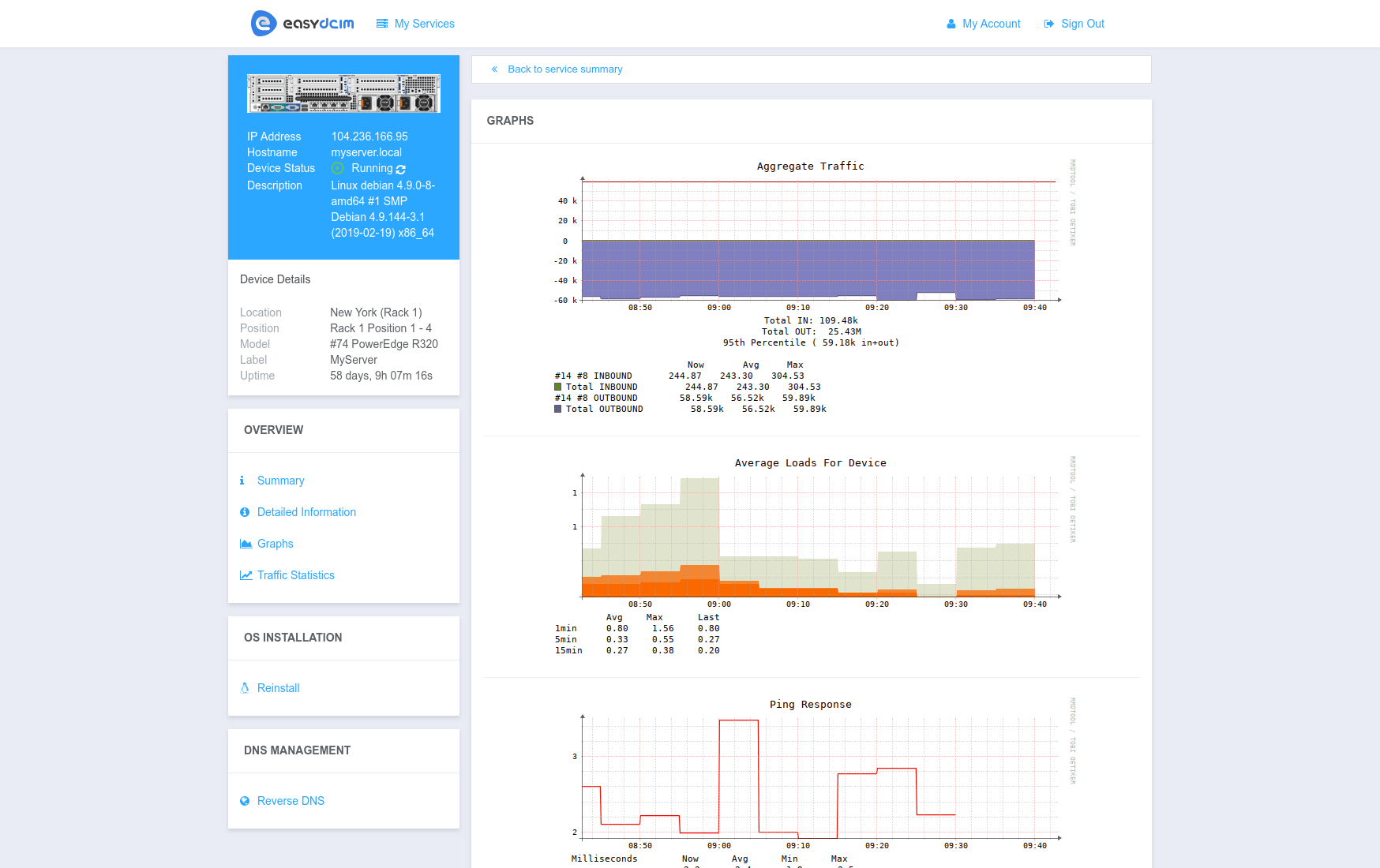This screenshot has height=868, width=1380.
Task: Click the Sign Out arrow icon
Action: pos(1049,24)
